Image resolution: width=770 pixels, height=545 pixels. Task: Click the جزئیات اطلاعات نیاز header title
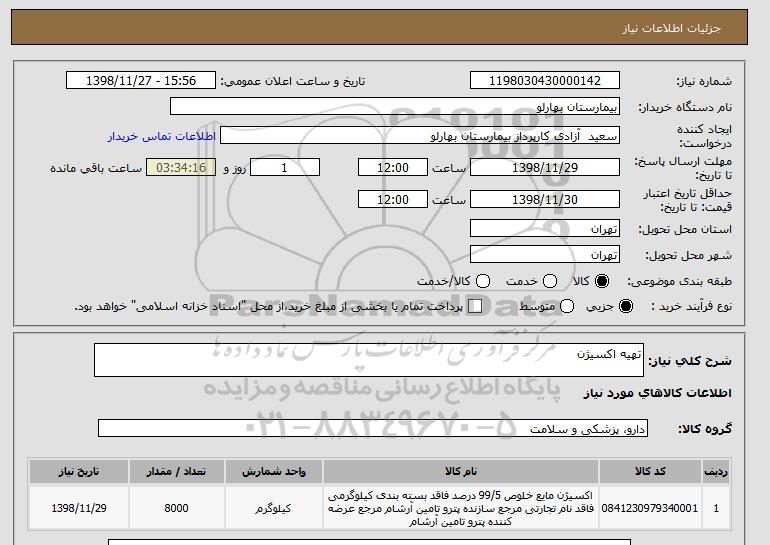click(671, 28)
